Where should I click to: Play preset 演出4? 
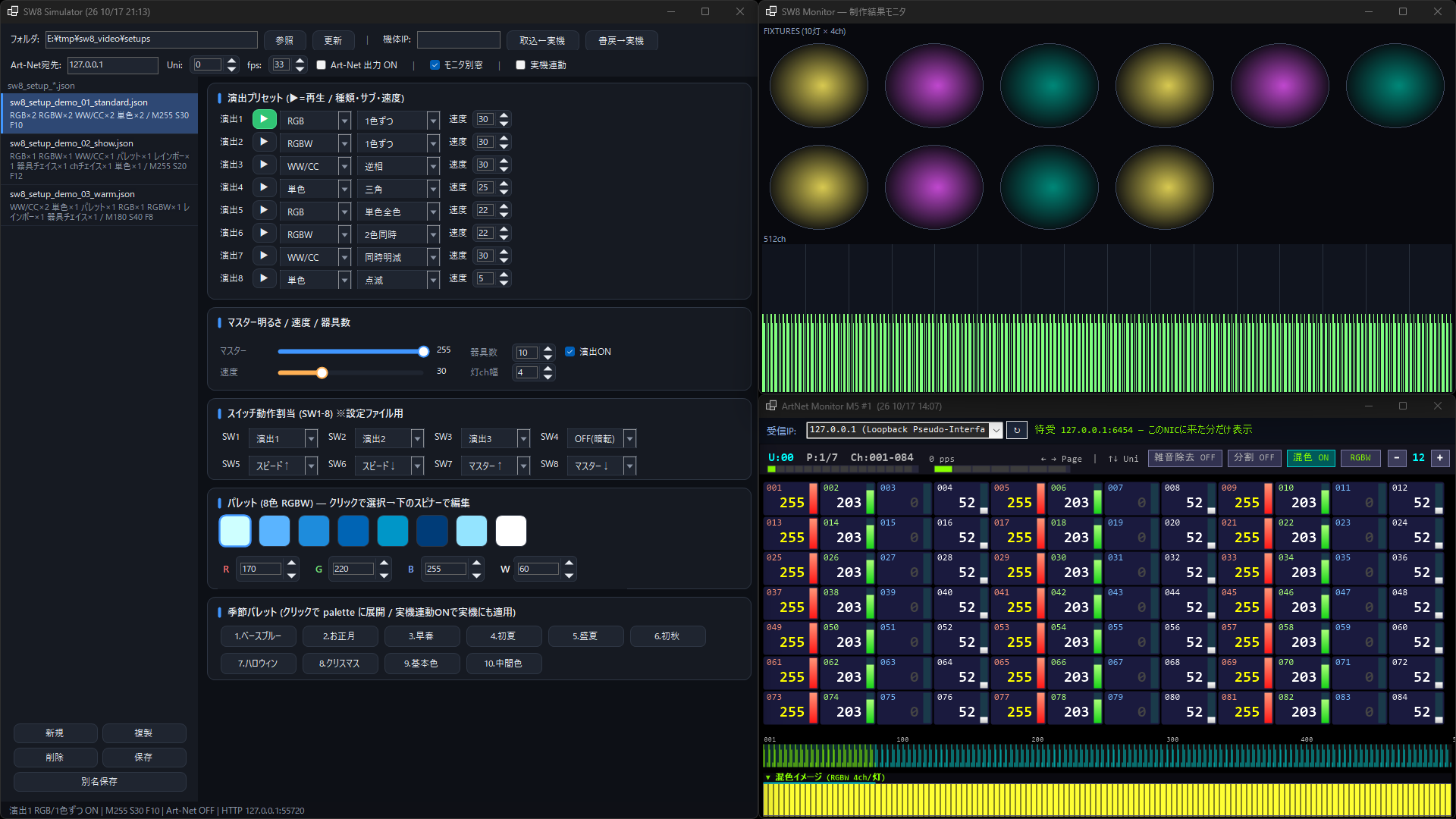pos(264,187)
